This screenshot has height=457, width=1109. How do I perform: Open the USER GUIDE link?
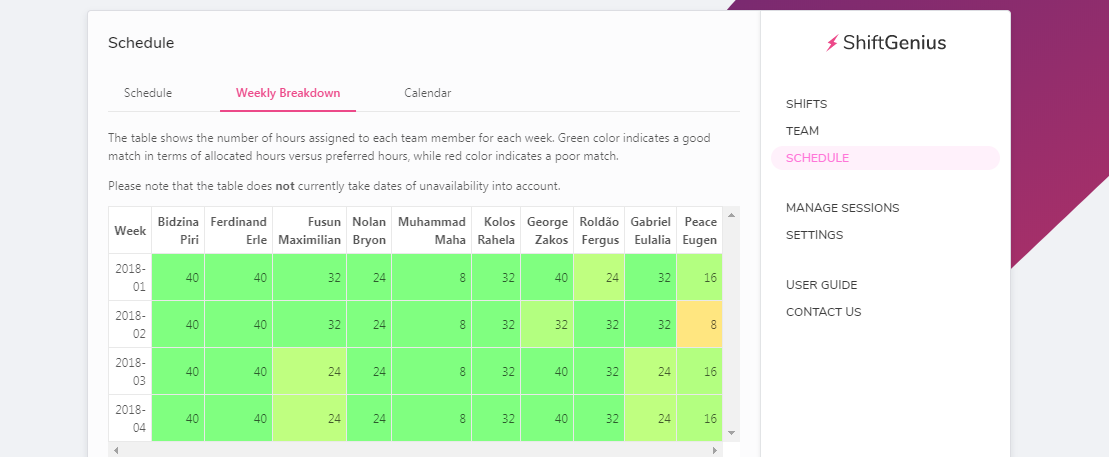[x=821, y=285]
